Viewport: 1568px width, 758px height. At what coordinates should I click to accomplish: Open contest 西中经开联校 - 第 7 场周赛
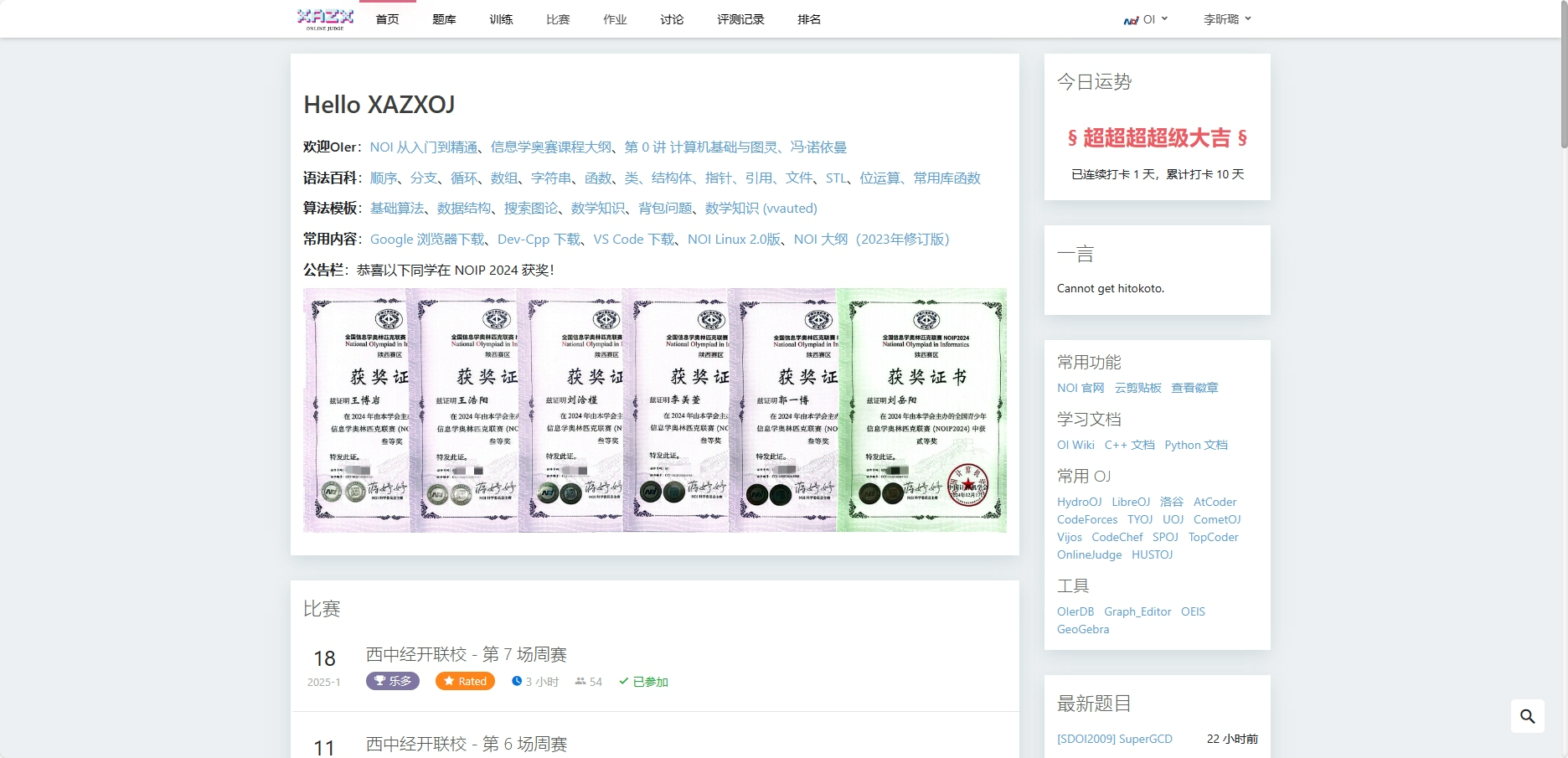[466, 654]
